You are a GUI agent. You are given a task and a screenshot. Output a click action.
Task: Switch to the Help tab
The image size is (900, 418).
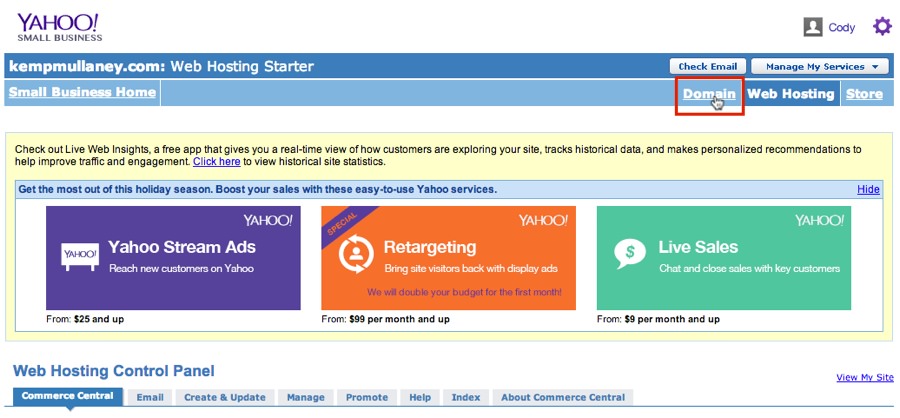click(420, 397)
